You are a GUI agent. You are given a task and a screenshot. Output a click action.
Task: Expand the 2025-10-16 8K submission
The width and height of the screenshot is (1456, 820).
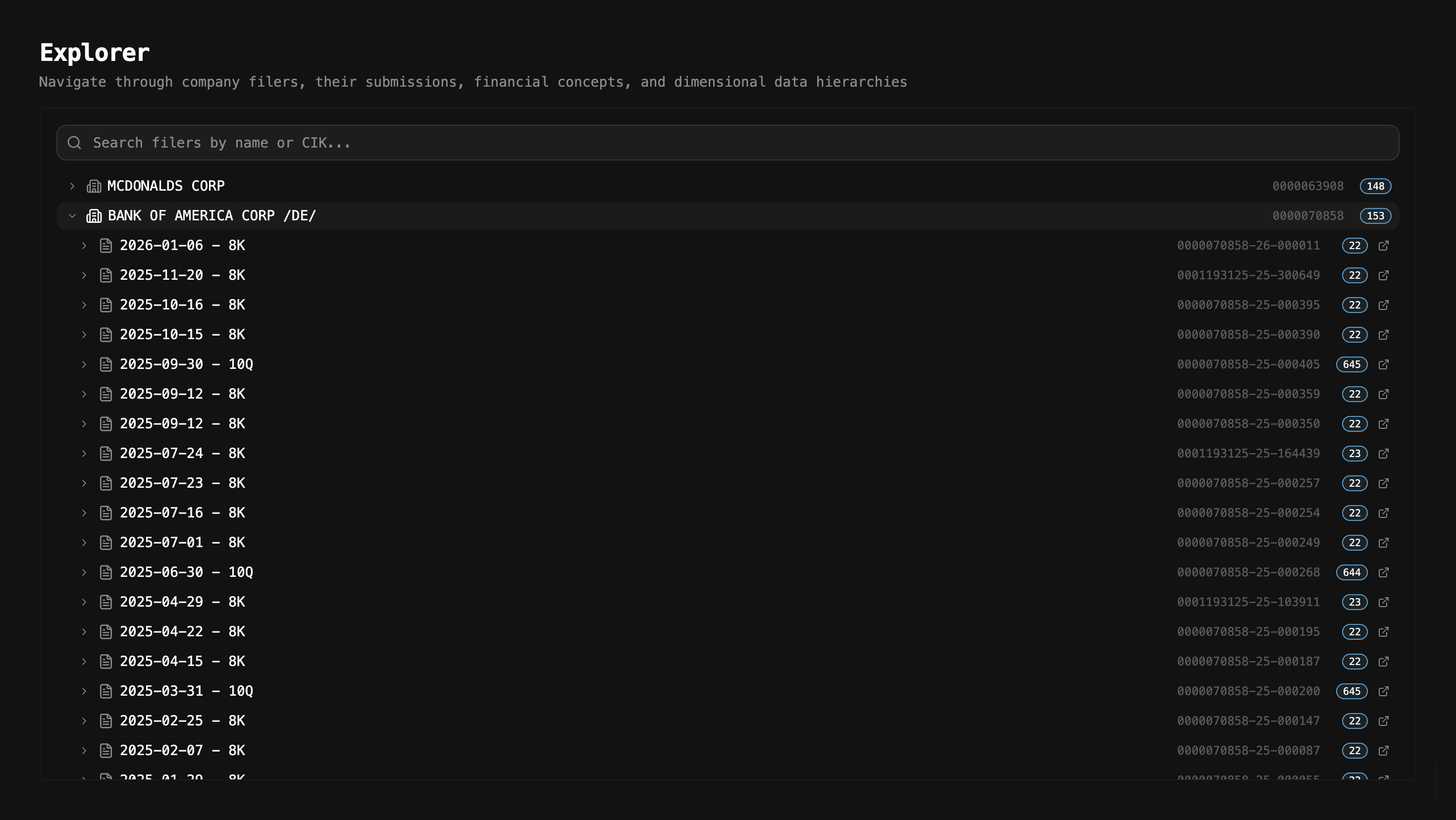(x=84, y=305)
